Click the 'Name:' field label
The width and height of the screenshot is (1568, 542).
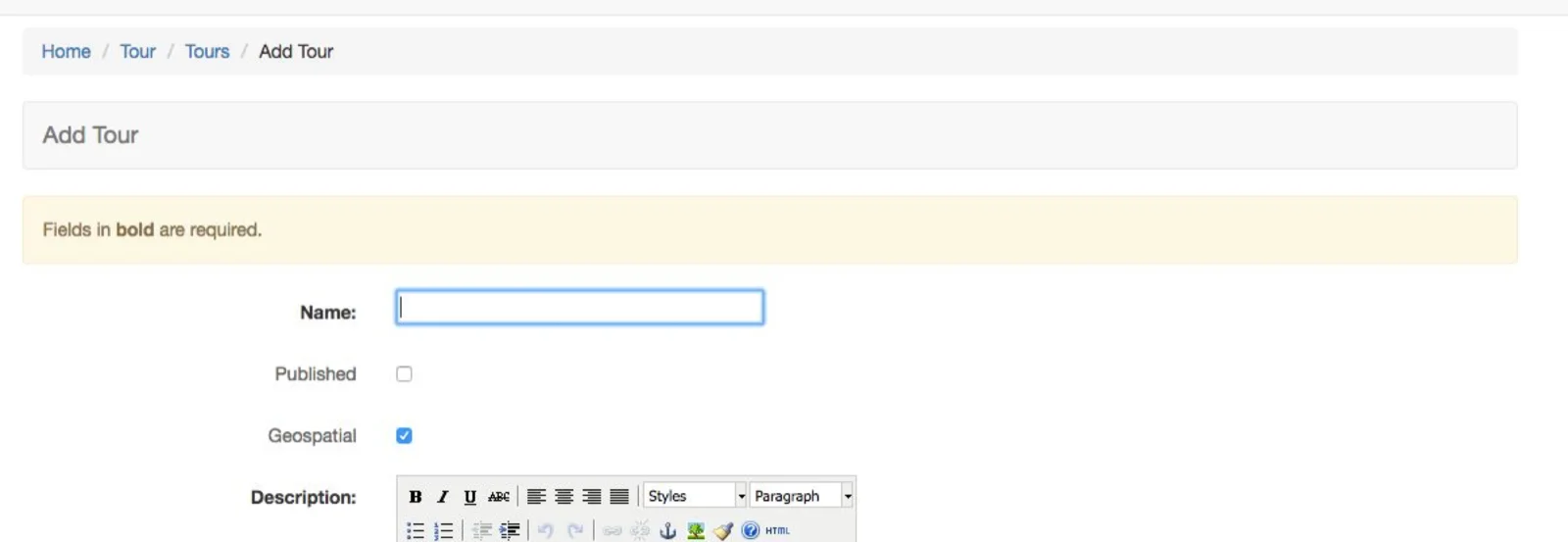point(328,313)
